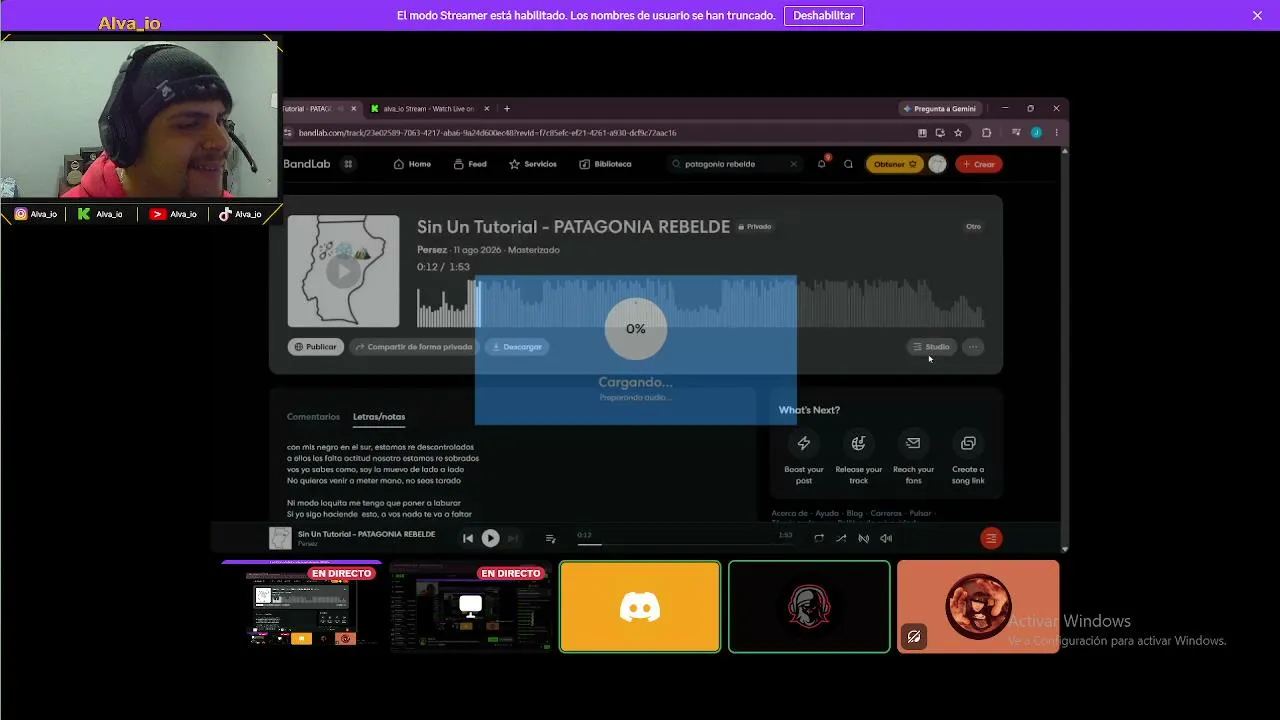Open the BandLab user avatar menu
1280x720 pixels.
coord(937,164)
